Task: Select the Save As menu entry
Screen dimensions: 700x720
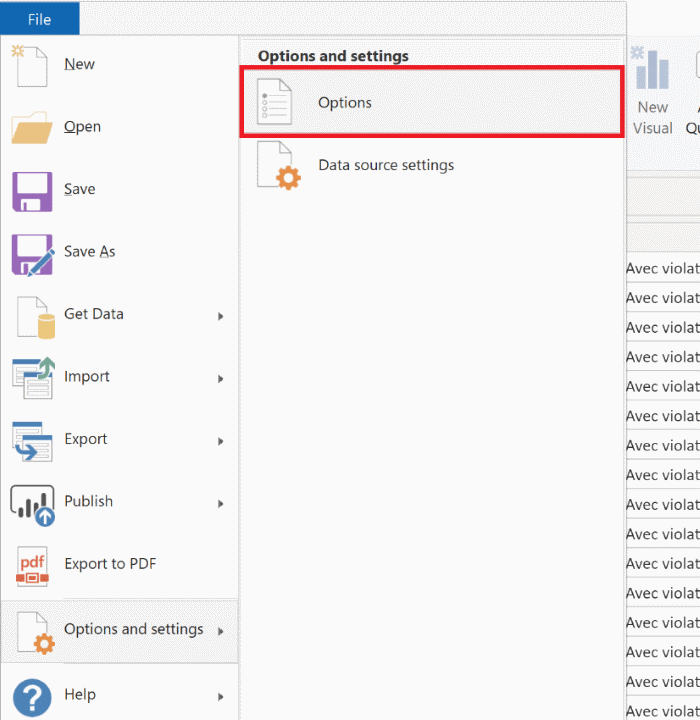Action: (x=119, y=252)
